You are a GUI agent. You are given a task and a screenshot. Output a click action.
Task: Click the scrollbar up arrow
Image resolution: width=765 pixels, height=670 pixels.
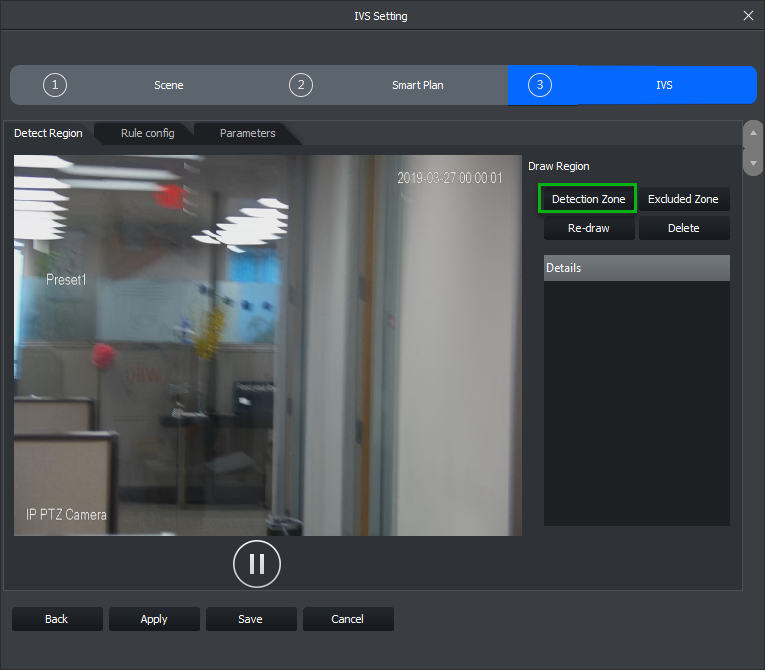coord(753,131)
